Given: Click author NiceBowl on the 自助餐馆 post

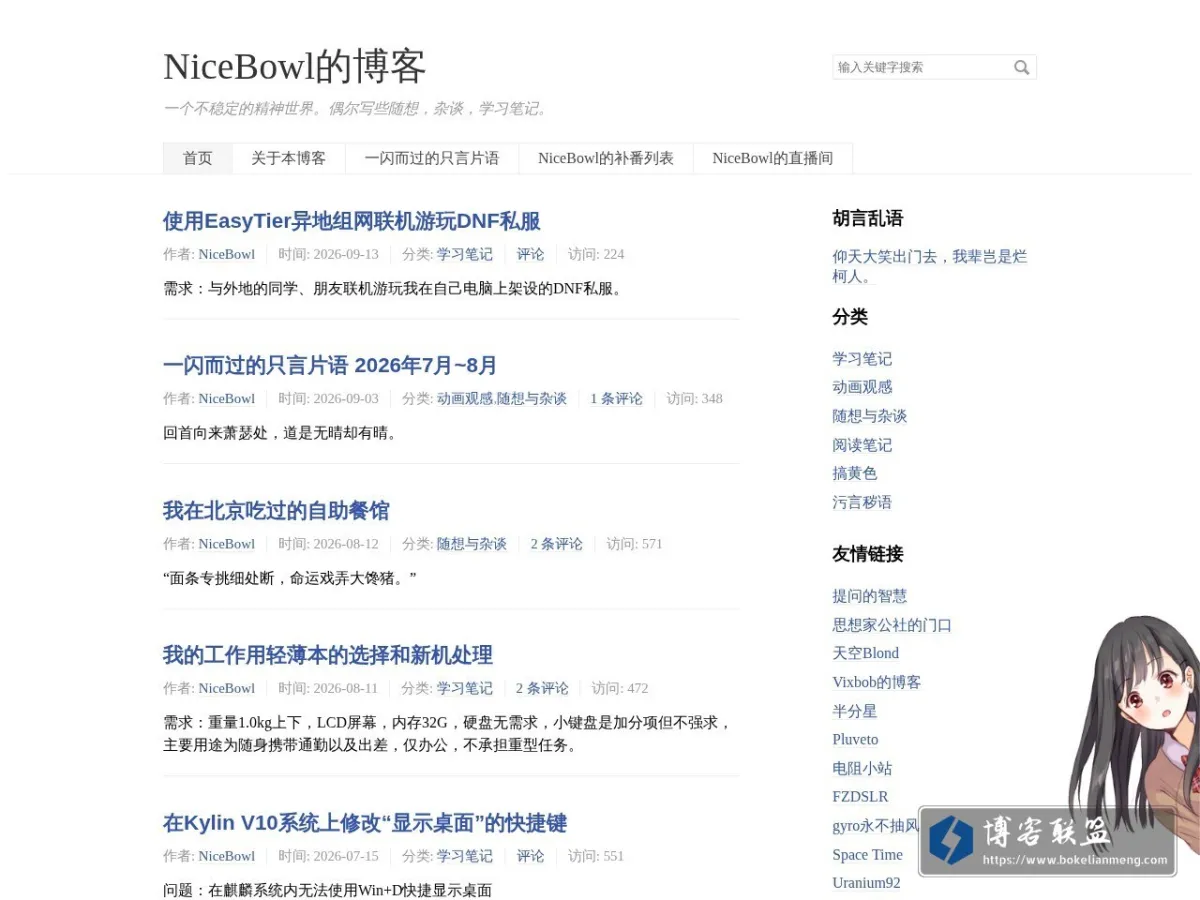Looking at the screenshot, I should click(x=227, y=544).
